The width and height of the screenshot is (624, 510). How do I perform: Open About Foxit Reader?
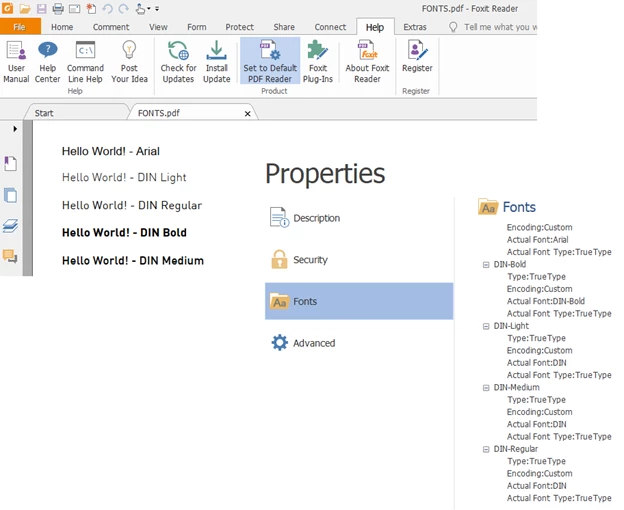click(x=367, y=62)
